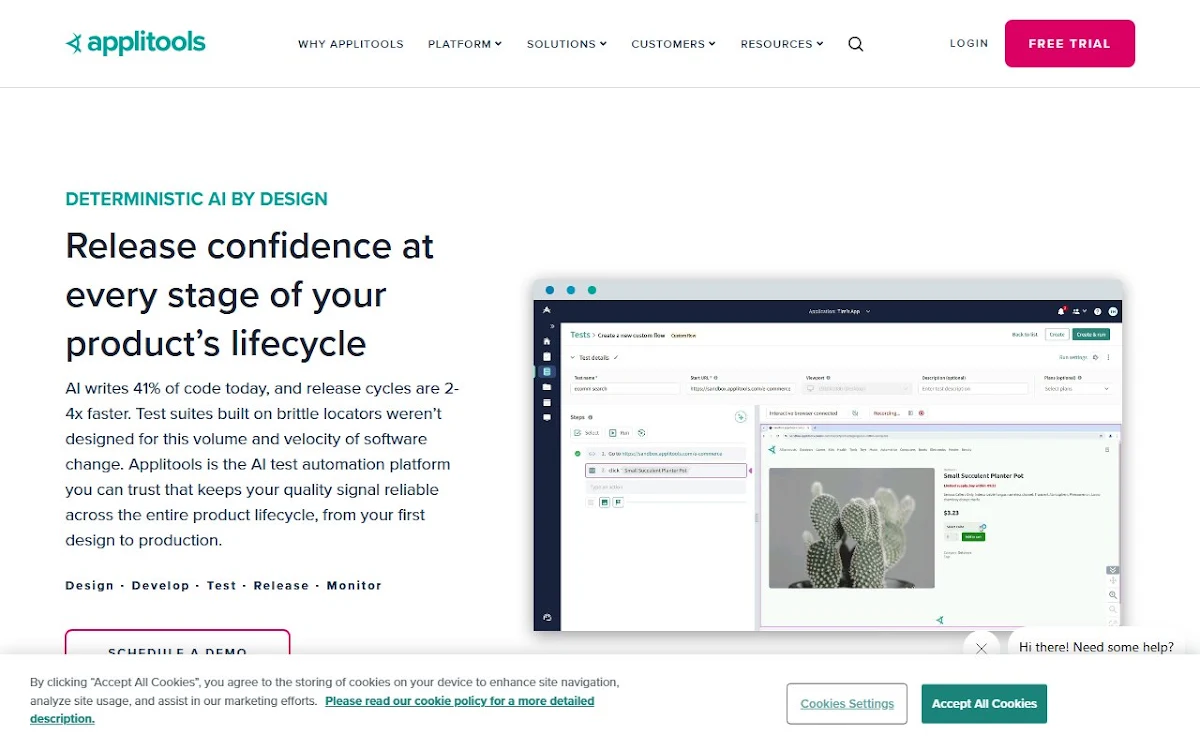The image size is (1200, 750).
Task: Select the Small Succulent Planter Pot click step
Action: 666,470
